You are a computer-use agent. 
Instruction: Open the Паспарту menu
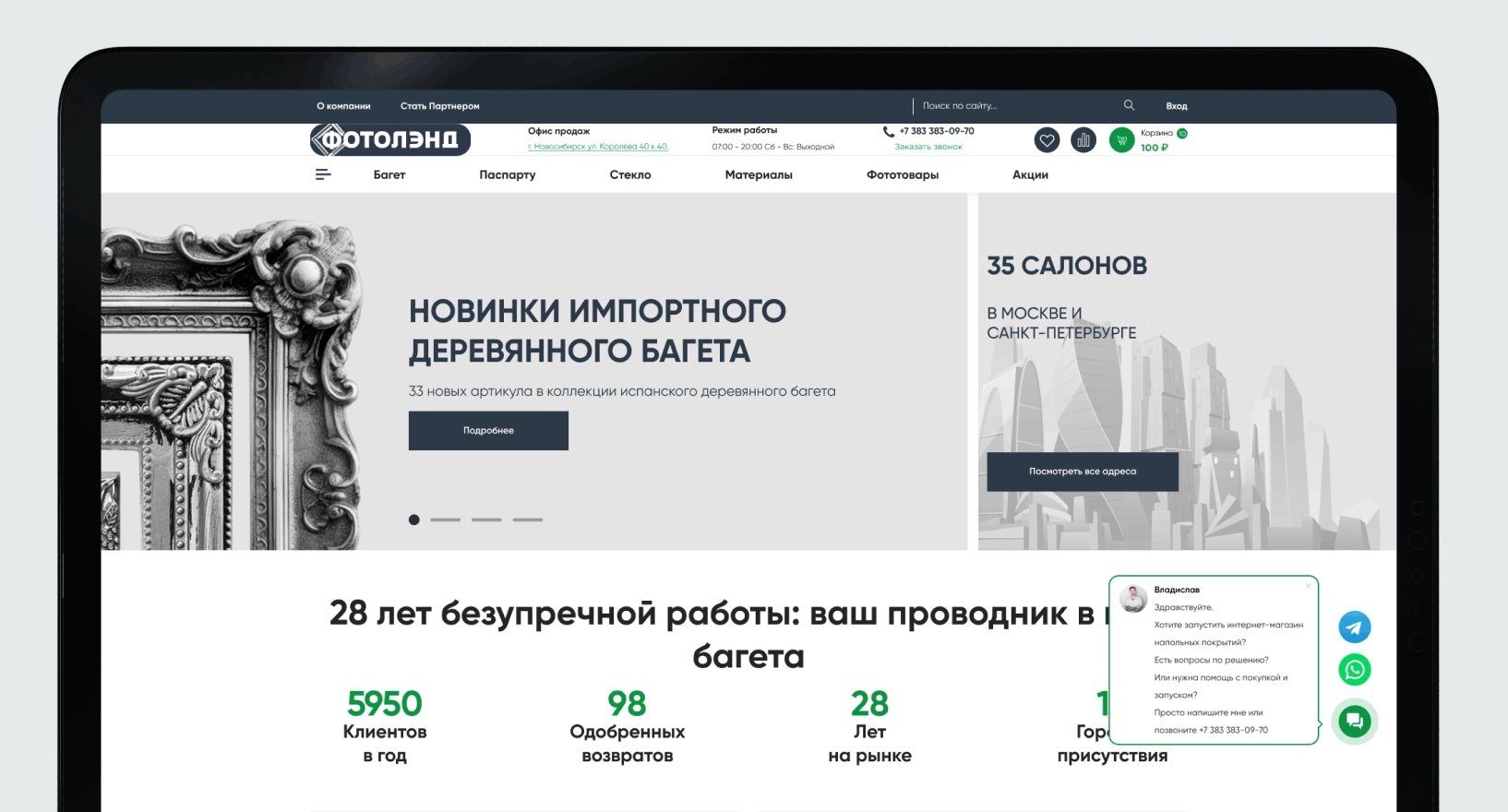(x=508, y=174)
